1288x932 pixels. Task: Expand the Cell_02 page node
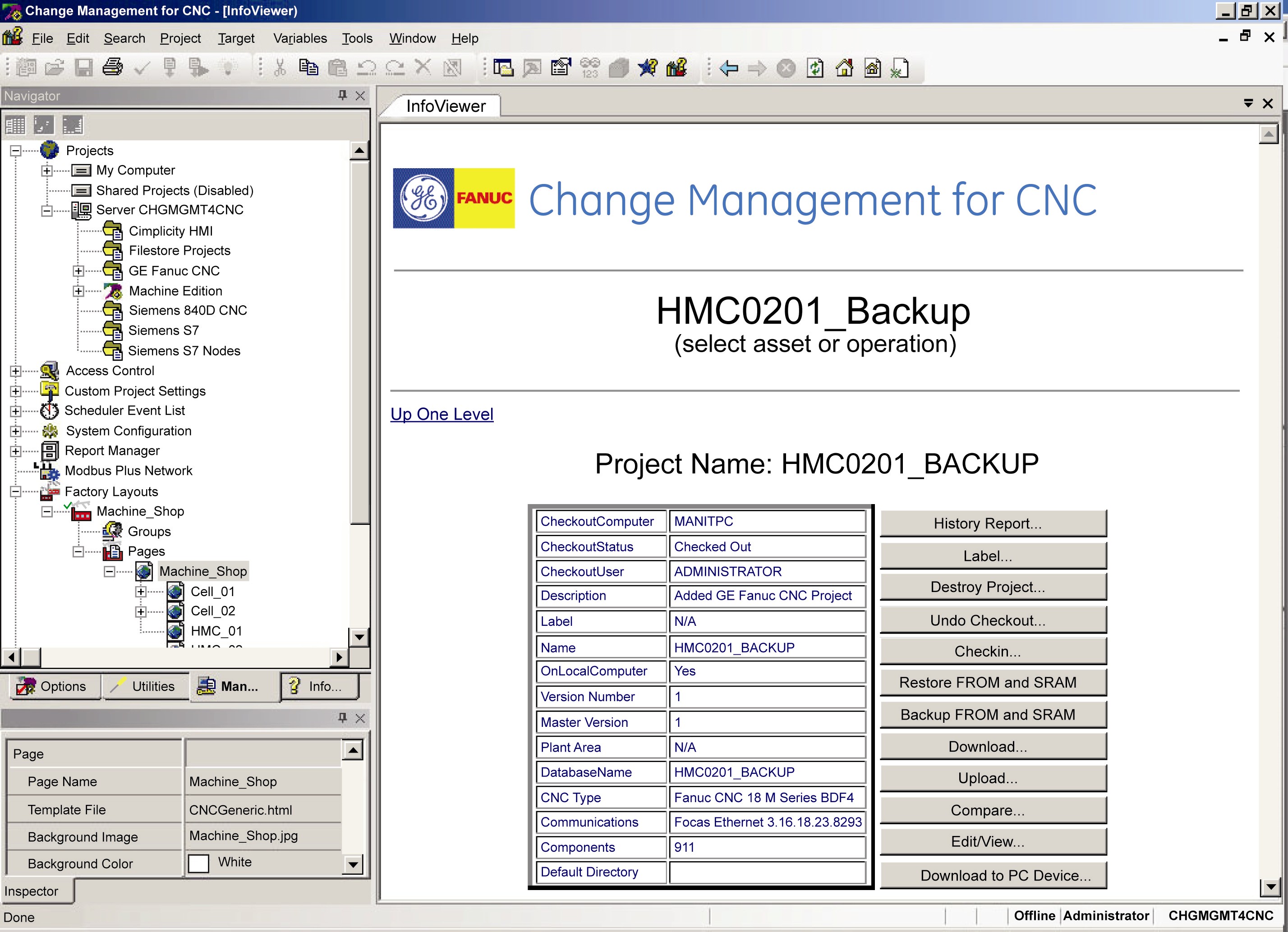click(141, 612)
